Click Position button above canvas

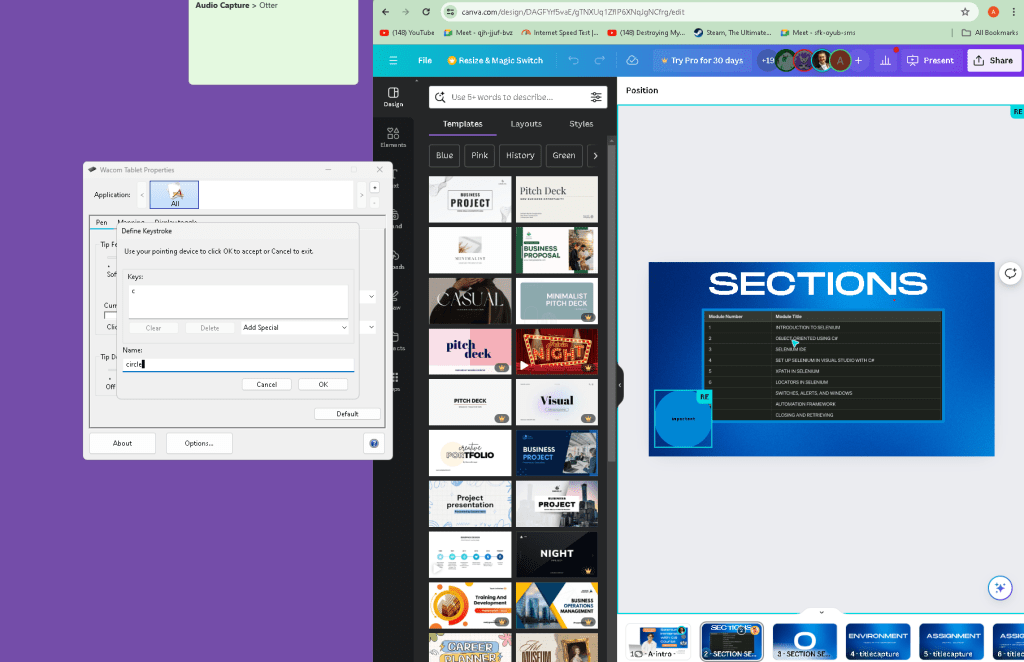[x=642, y=90]
